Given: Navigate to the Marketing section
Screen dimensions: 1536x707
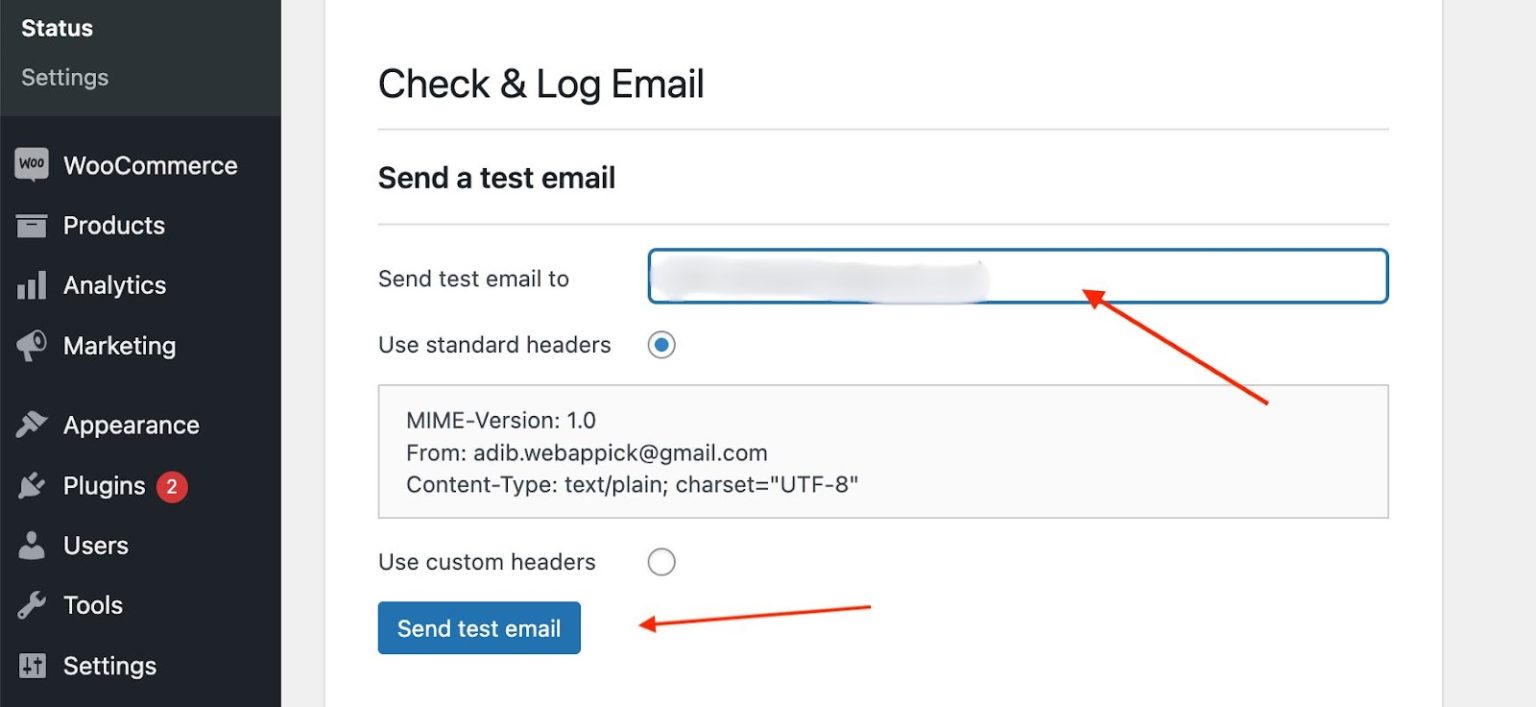Looking at the screenshot, I should pos(120,345).
